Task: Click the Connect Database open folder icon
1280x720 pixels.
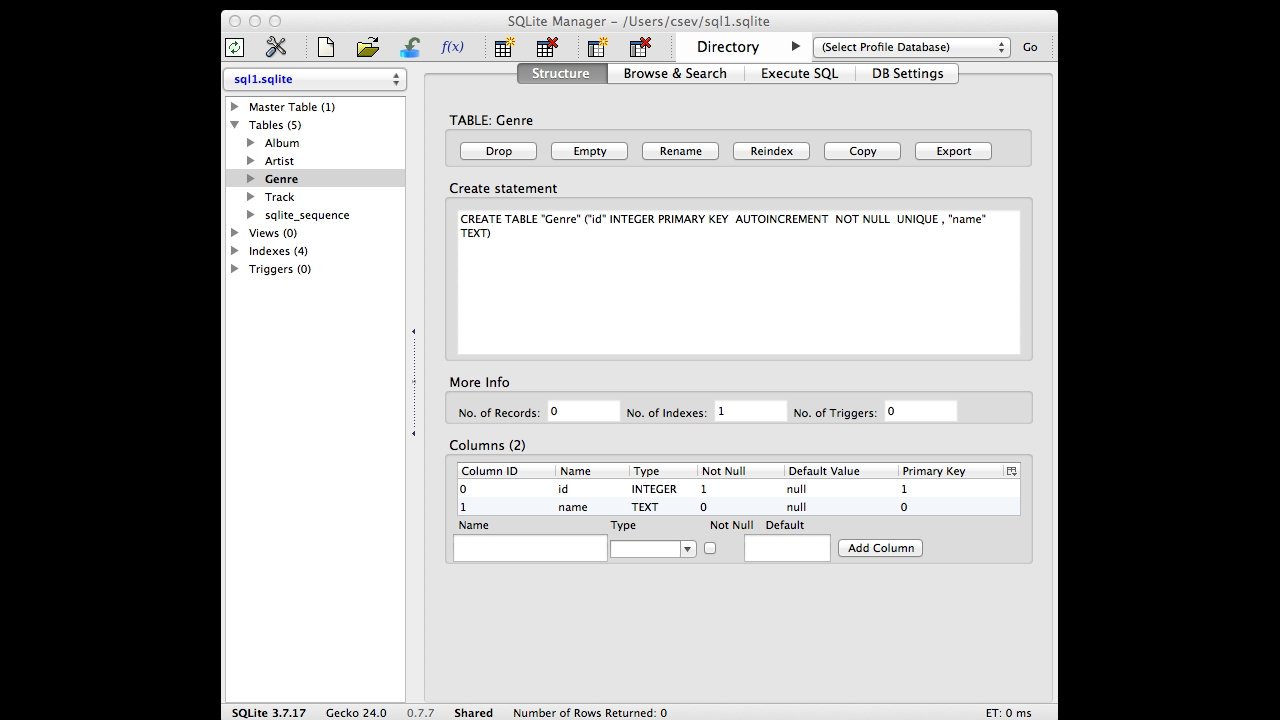Action: (368, 47)
